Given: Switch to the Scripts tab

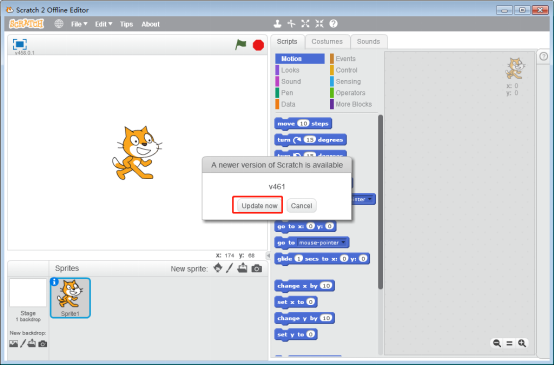Looking at the screenshot, I should click(x=287, y=42).
